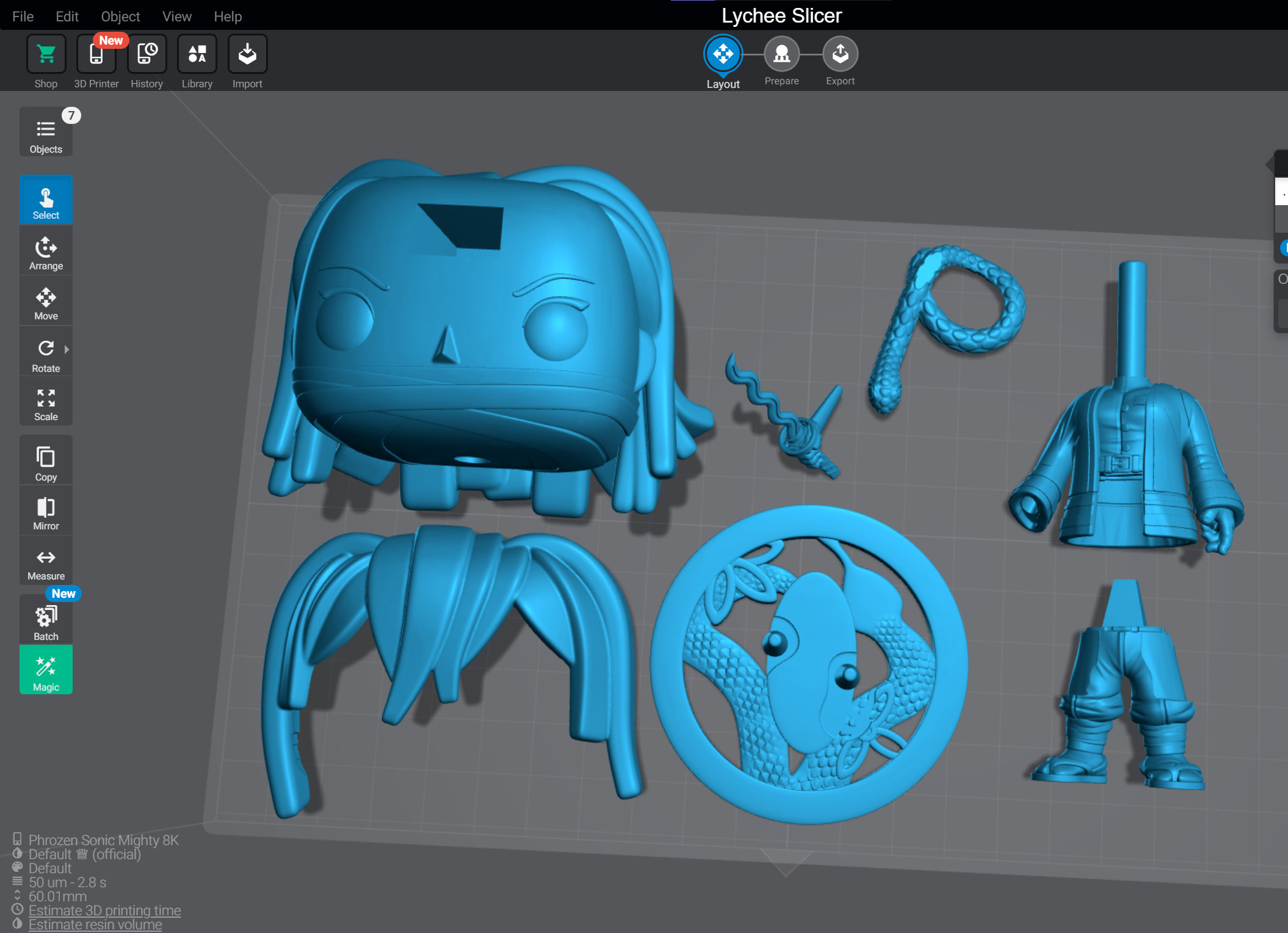Click the Import file icon
Viewport: 1288px width, 933px height.
[x=247, y=54]
